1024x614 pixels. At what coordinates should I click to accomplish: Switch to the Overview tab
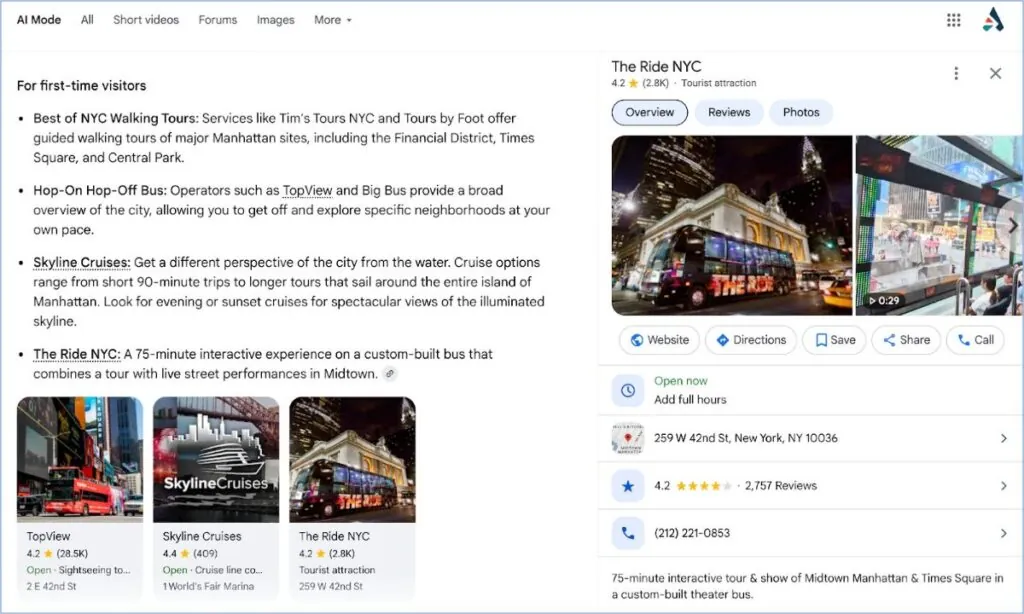click(649, 112)
